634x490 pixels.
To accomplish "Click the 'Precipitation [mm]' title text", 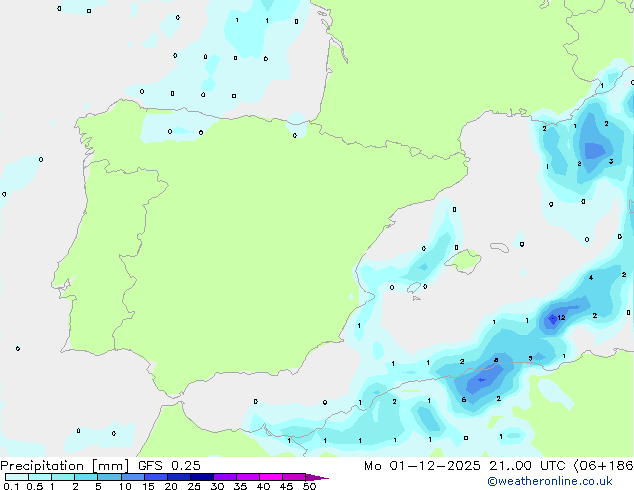I will tap(65, 466).
